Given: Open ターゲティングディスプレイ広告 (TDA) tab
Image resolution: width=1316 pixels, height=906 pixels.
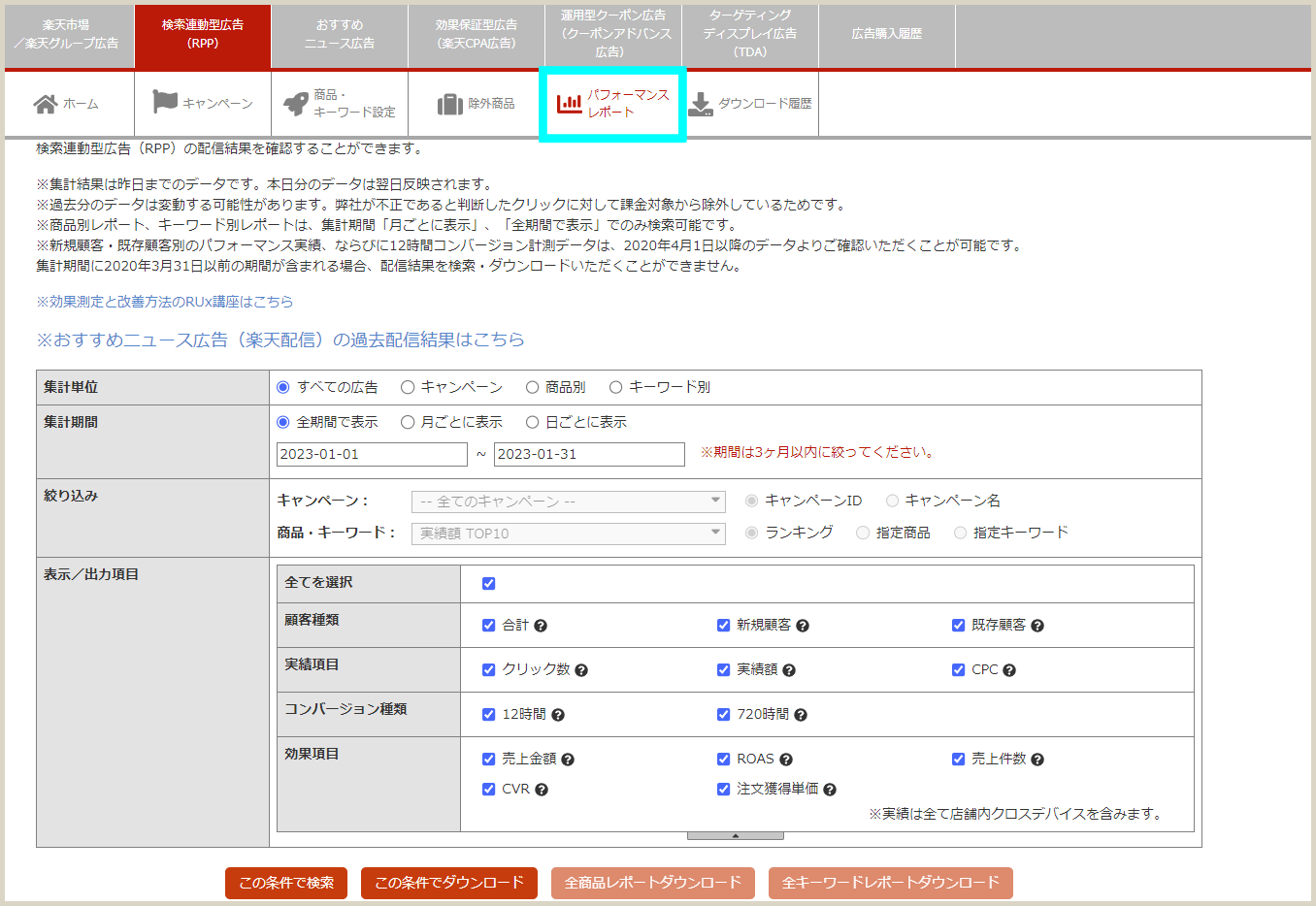Looking at the screenshot, I should pyautogui.click(x=750, y=35).
